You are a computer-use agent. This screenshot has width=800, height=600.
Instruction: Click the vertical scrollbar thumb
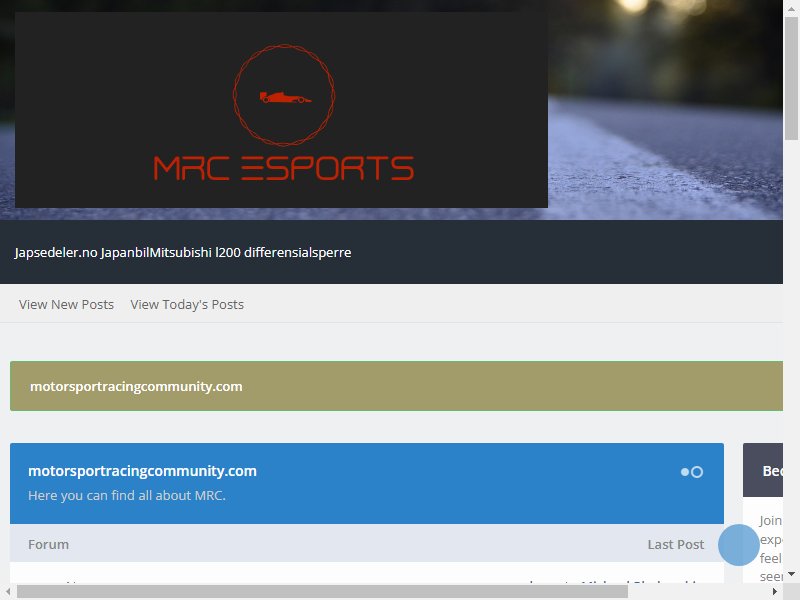tap(791, 78)
